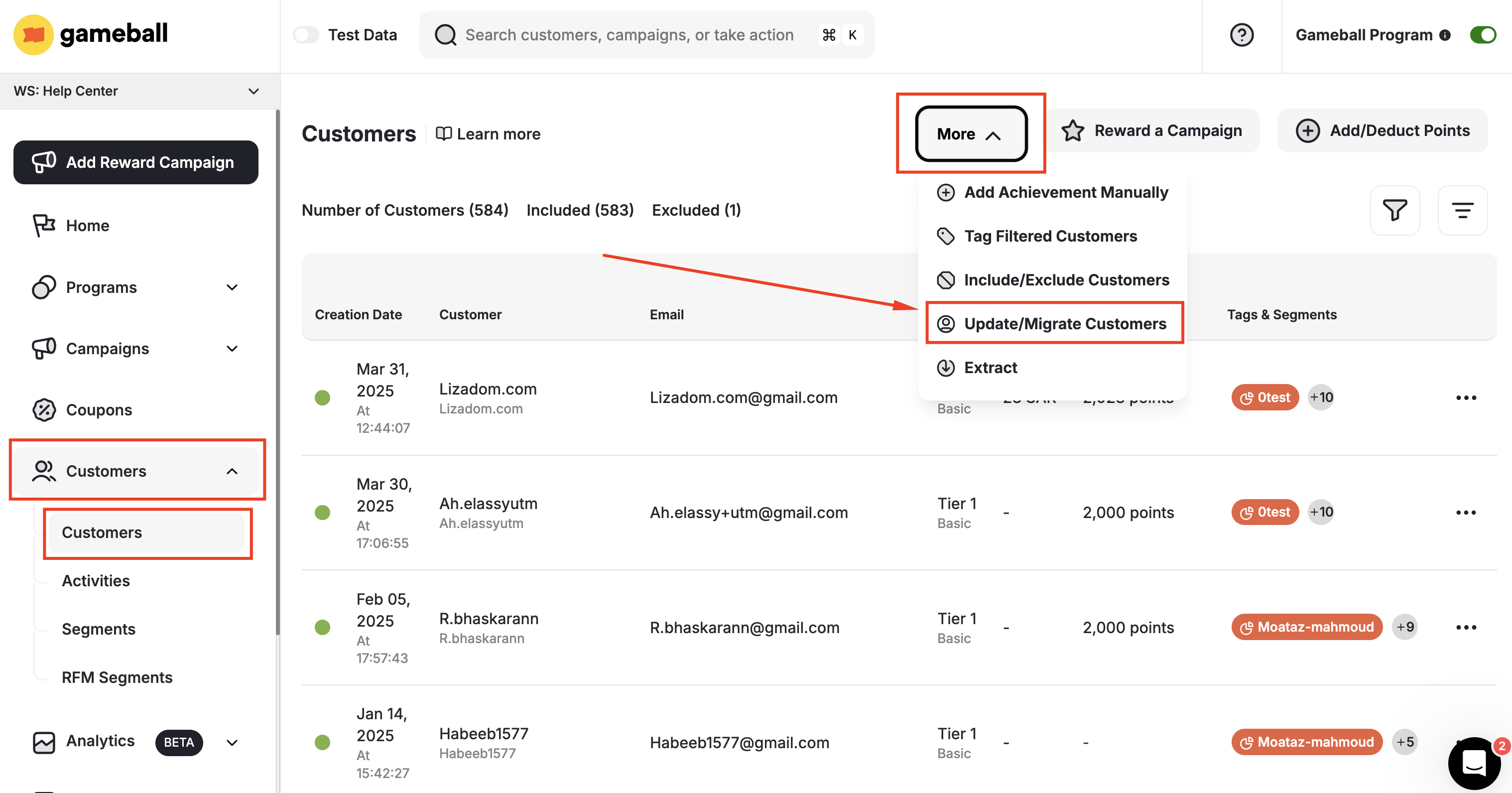This screenshot has height=793, width=1512.
Task: Open the Home sidebar icon
Action: pyautogui.click(x=43, y=225)
